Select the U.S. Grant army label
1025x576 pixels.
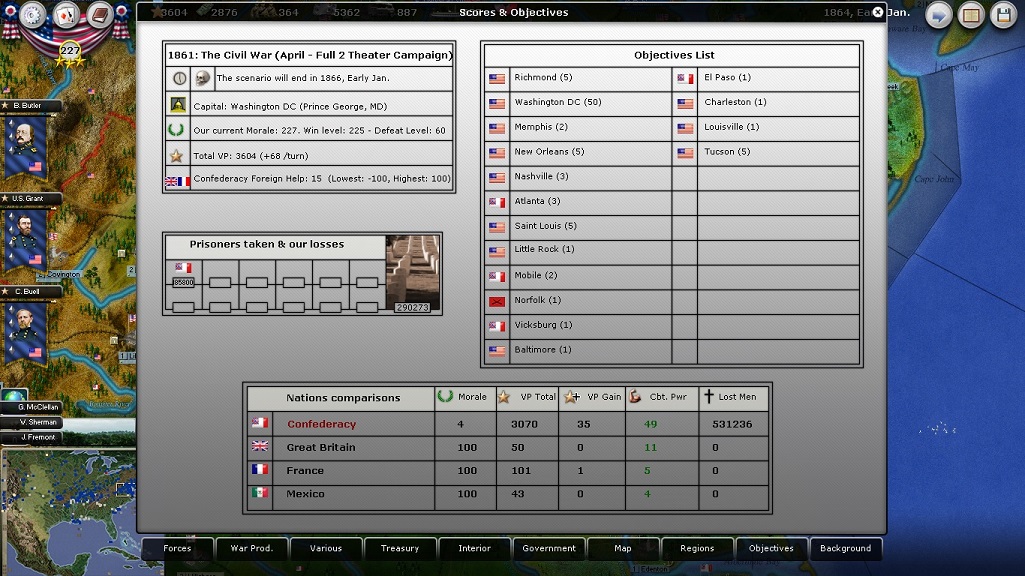(x=30, y=199)
